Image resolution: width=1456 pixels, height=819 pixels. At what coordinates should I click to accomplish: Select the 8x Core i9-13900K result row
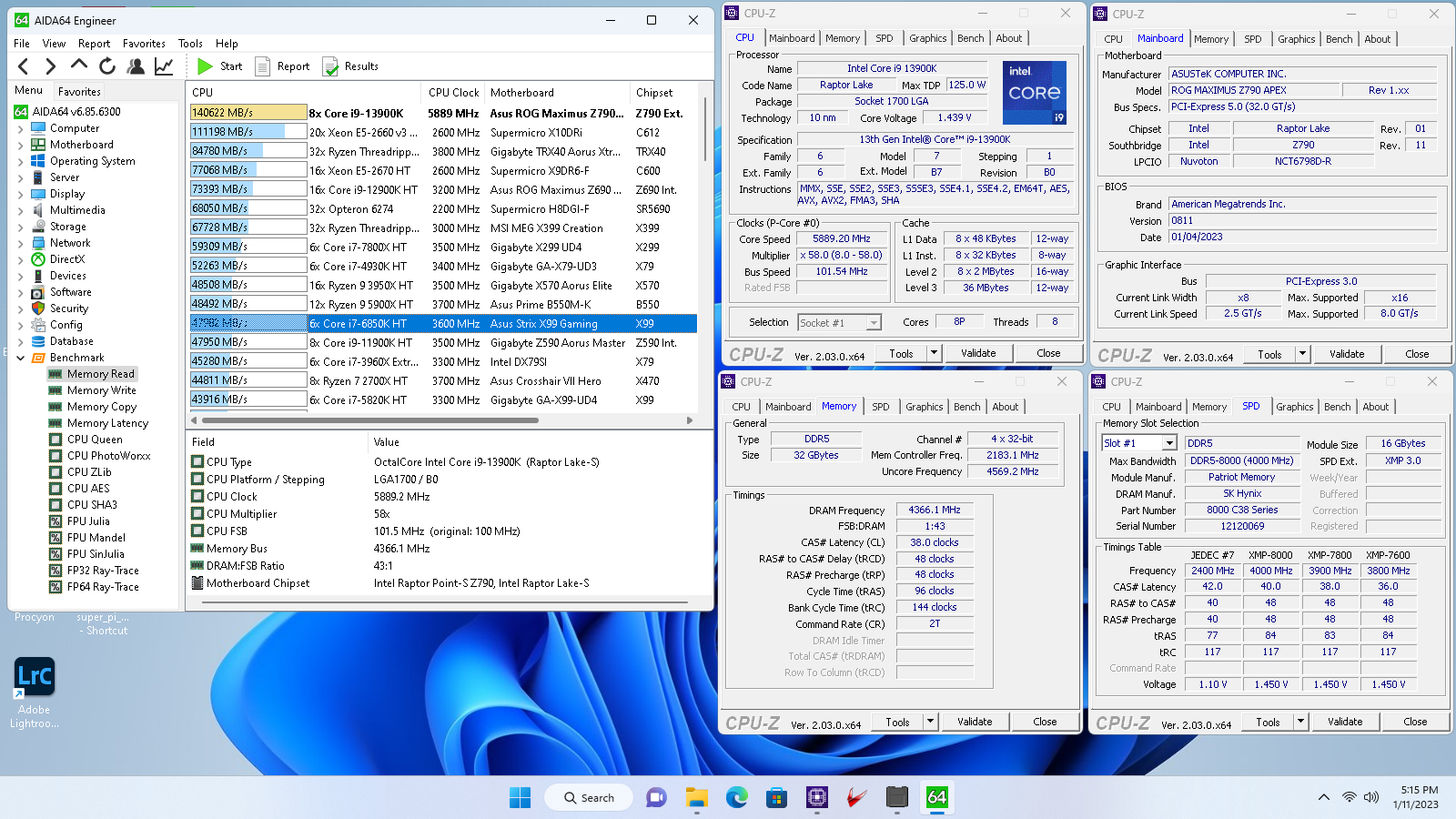[x=443, y=113]
